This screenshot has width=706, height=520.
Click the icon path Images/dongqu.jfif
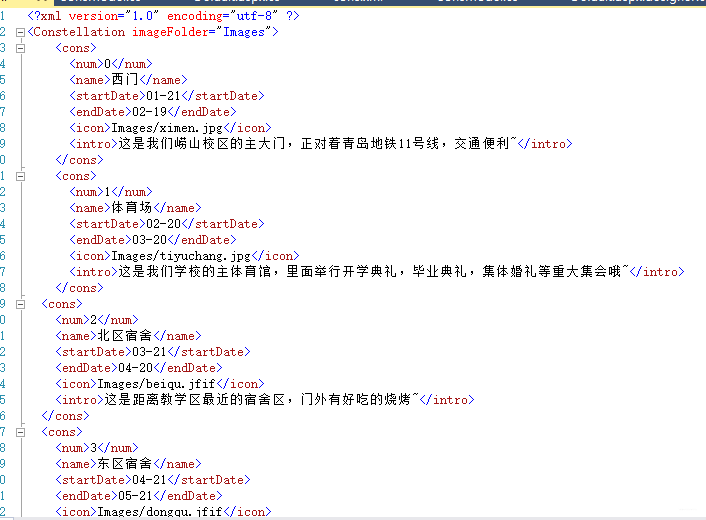(x=160, y=512)
